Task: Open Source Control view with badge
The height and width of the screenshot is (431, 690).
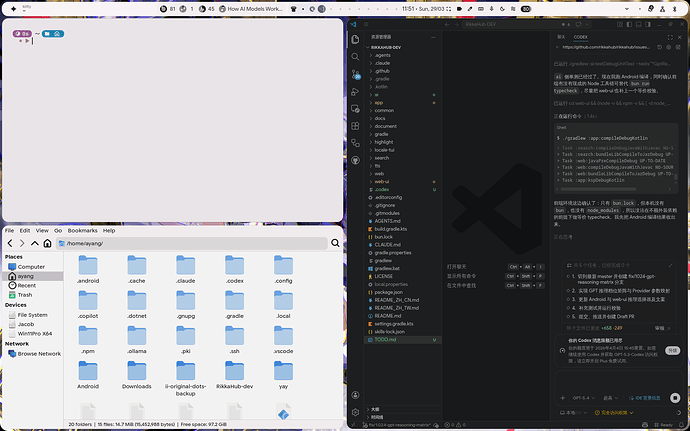Action: 356,74
